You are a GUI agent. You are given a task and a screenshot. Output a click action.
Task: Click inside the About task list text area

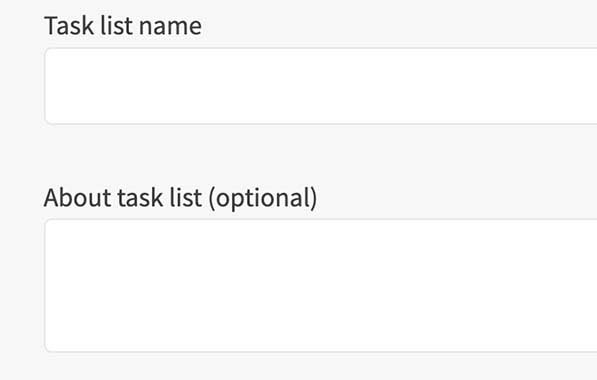pos(321,286)
